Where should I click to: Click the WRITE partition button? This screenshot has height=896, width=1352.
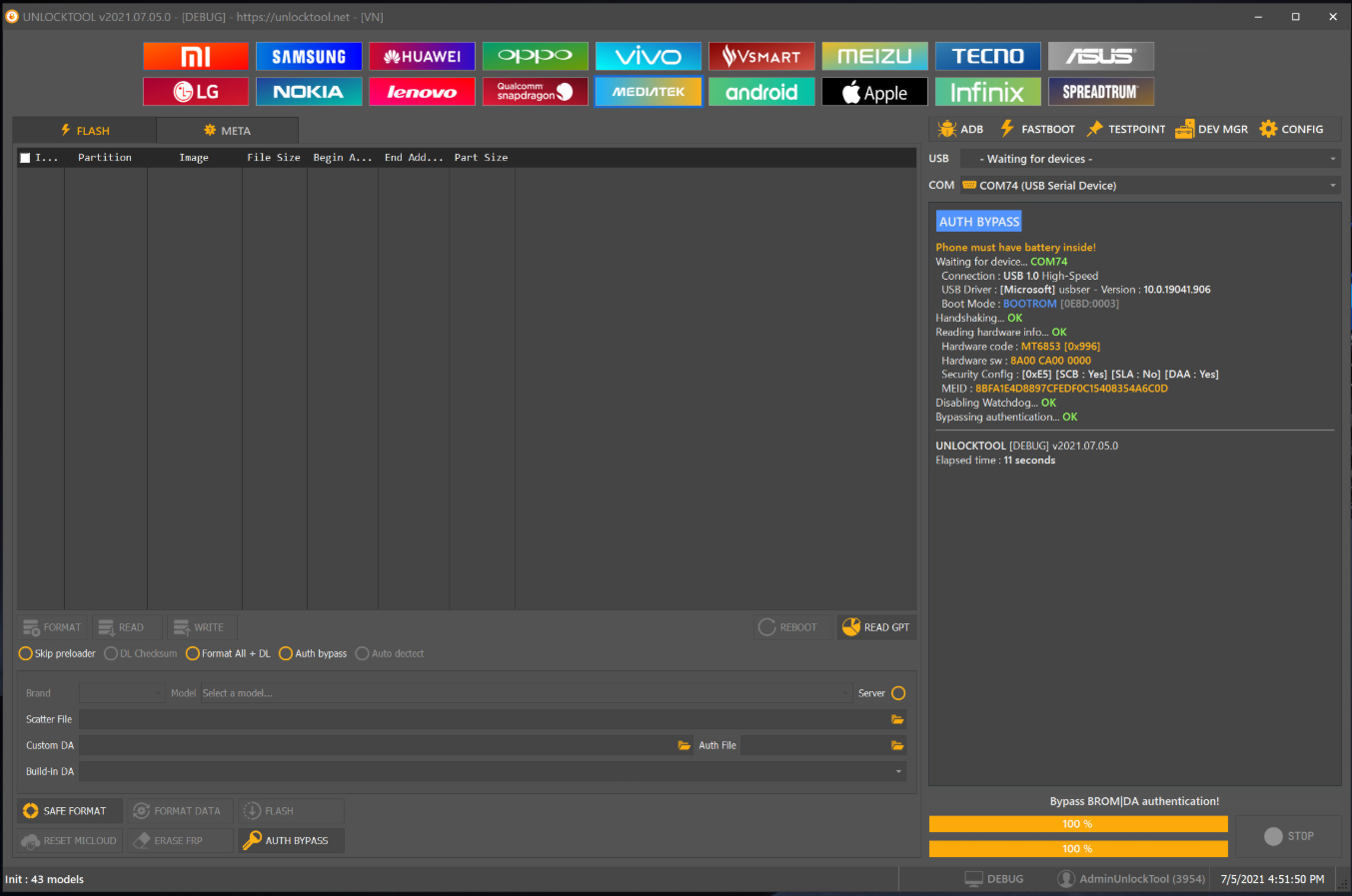click(200, 627)
